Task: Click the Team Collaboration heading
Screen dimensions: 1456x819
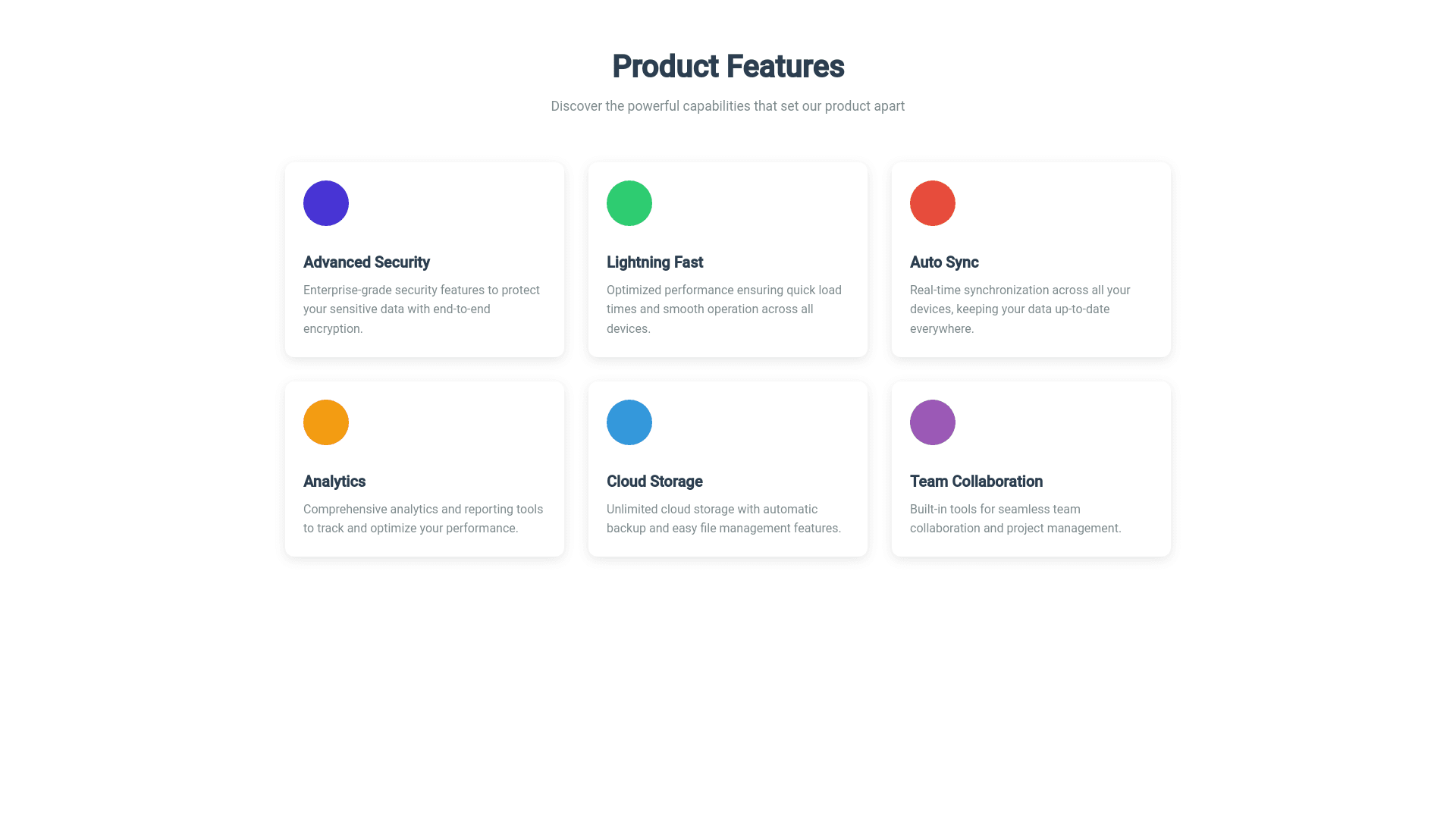Action: pyautogui.click(x=976, y=482)
